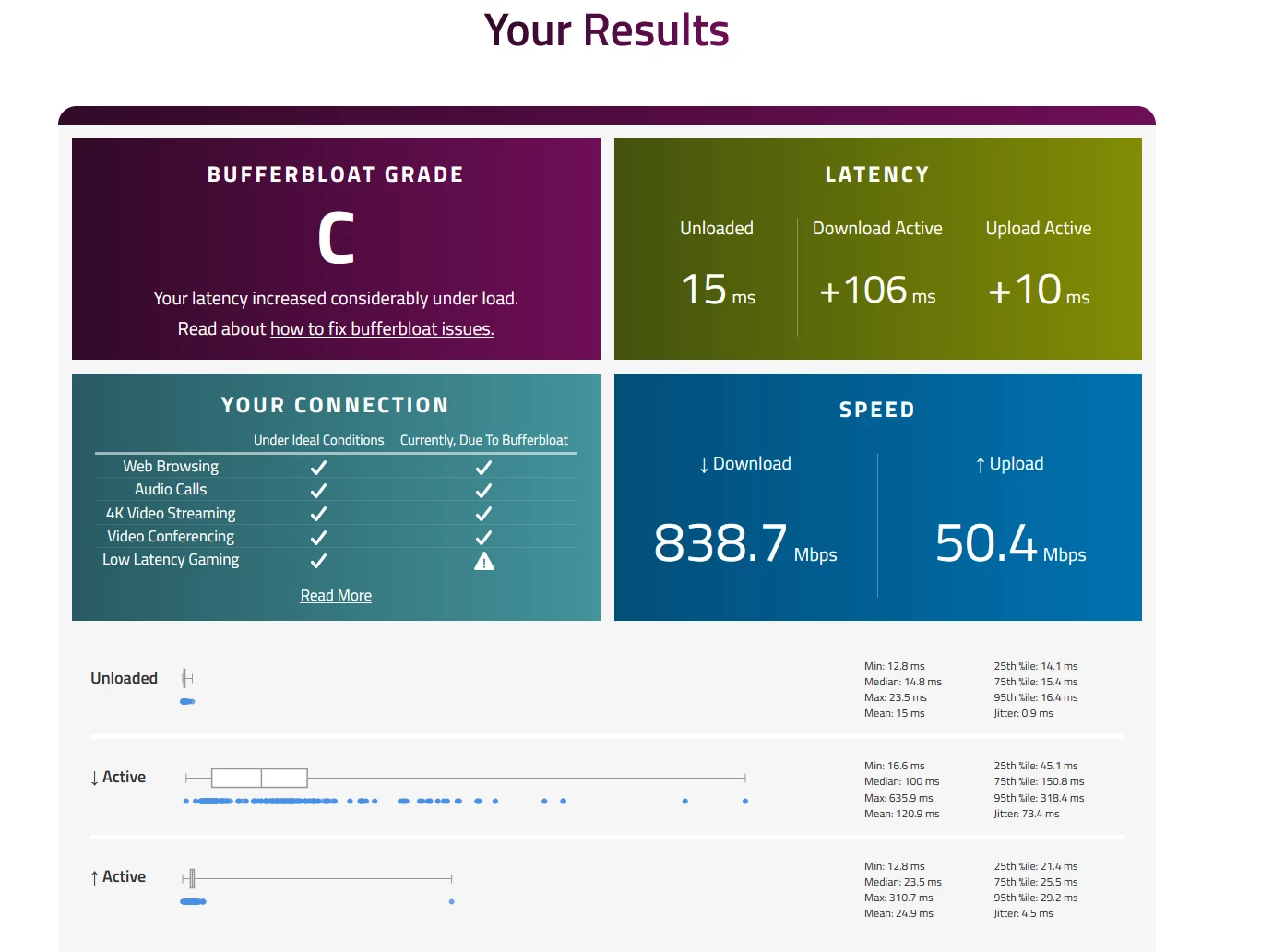
Task: Click the 'Unloaded' label beside the first box plot
Action: tap(125, 679)
